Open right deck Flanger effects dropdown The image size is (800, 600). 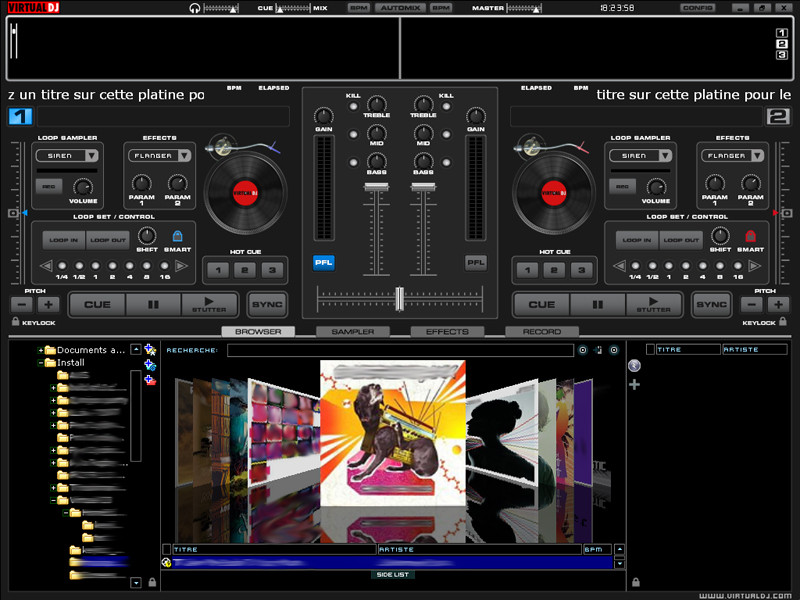[757, 156]
